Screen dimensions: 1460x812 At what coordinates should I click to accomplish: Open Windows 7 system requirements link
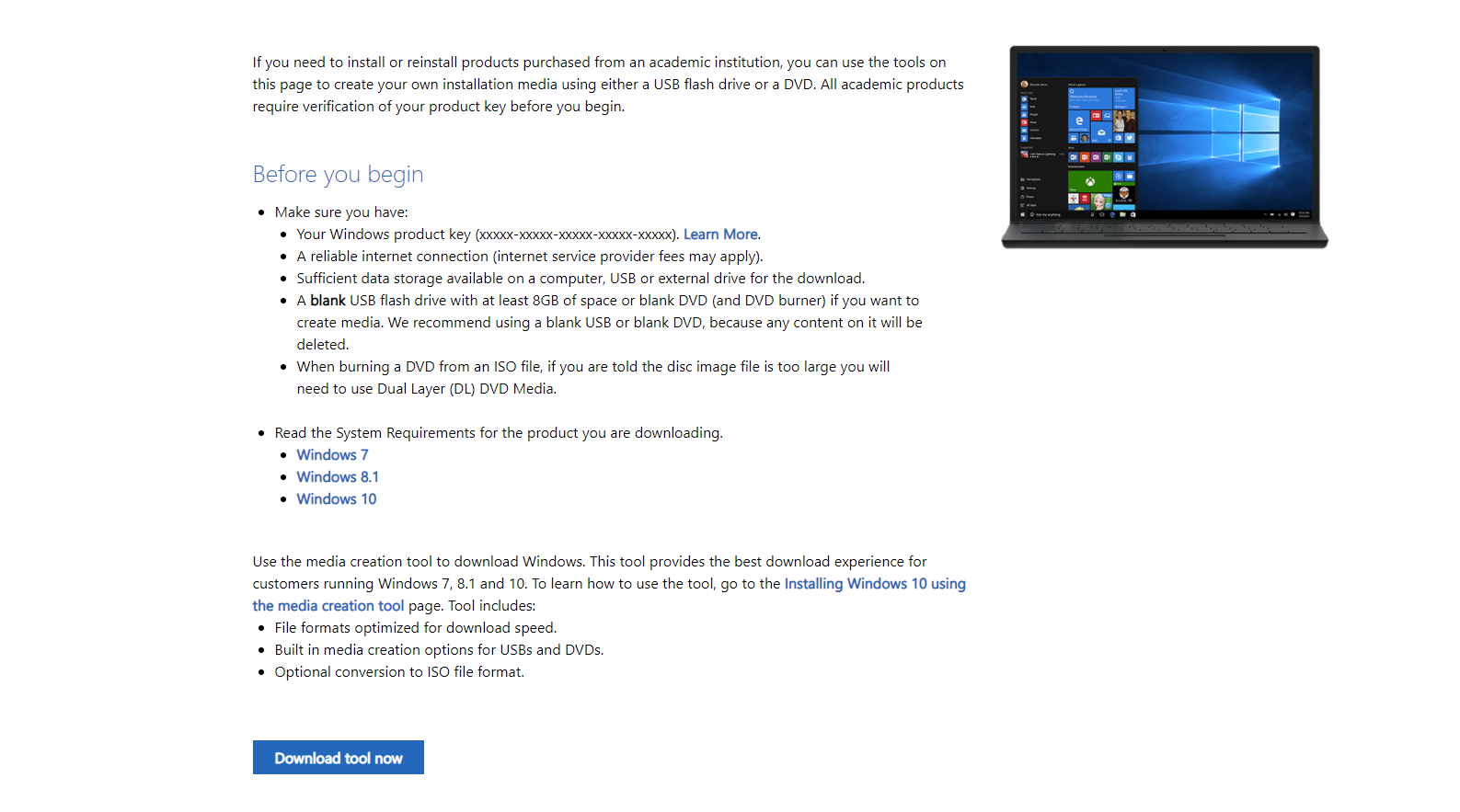point(332,455)
